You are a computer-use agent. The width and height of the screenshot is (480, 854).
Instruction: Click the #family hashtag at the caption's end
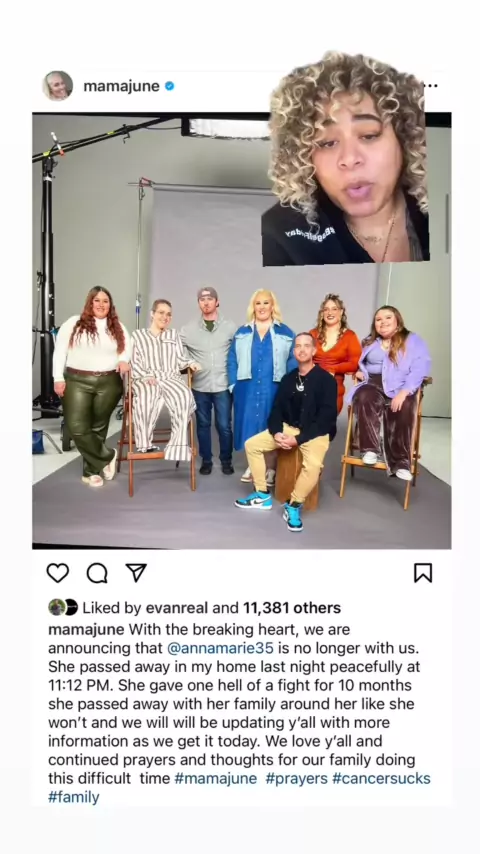pyautogui.click(x=74, y=797)
